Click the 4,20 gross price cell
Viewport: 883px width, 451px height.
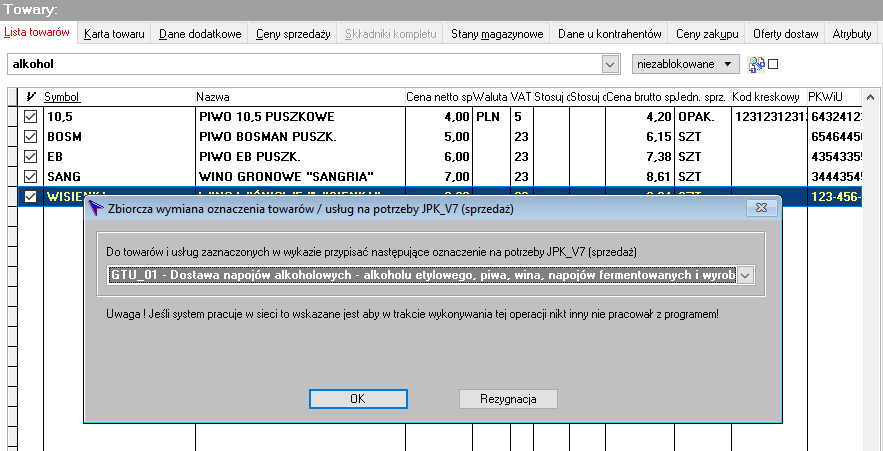pos(640,117)
